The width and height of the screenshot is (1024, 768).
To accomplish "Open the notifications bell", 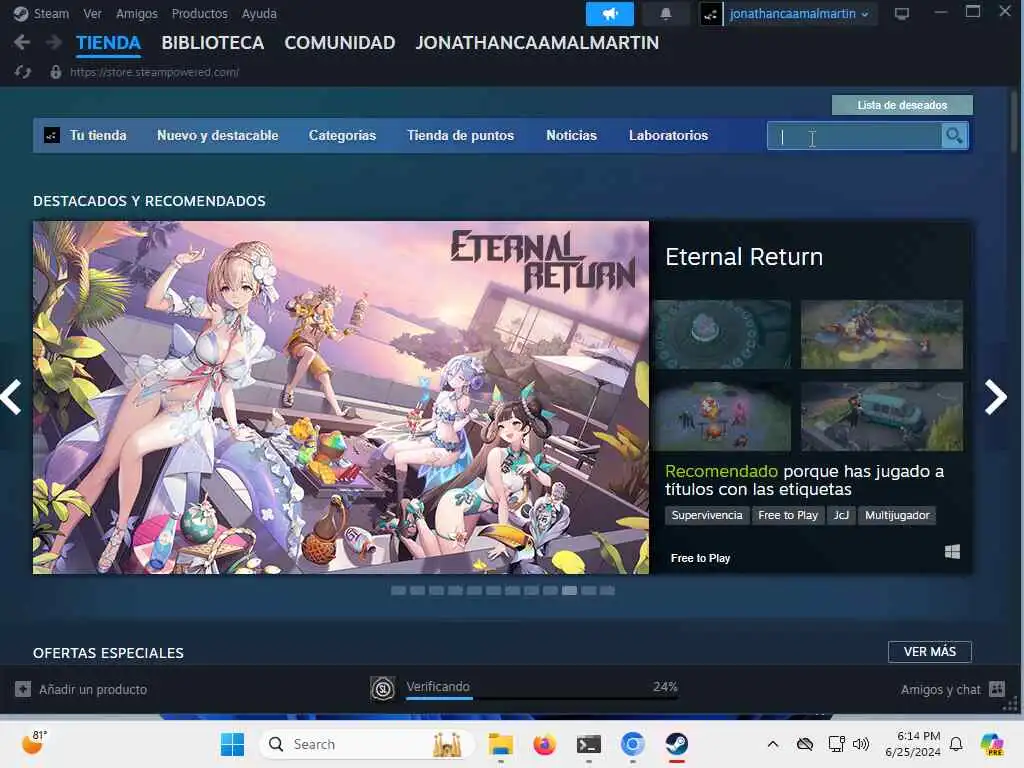I will [665, 14].
